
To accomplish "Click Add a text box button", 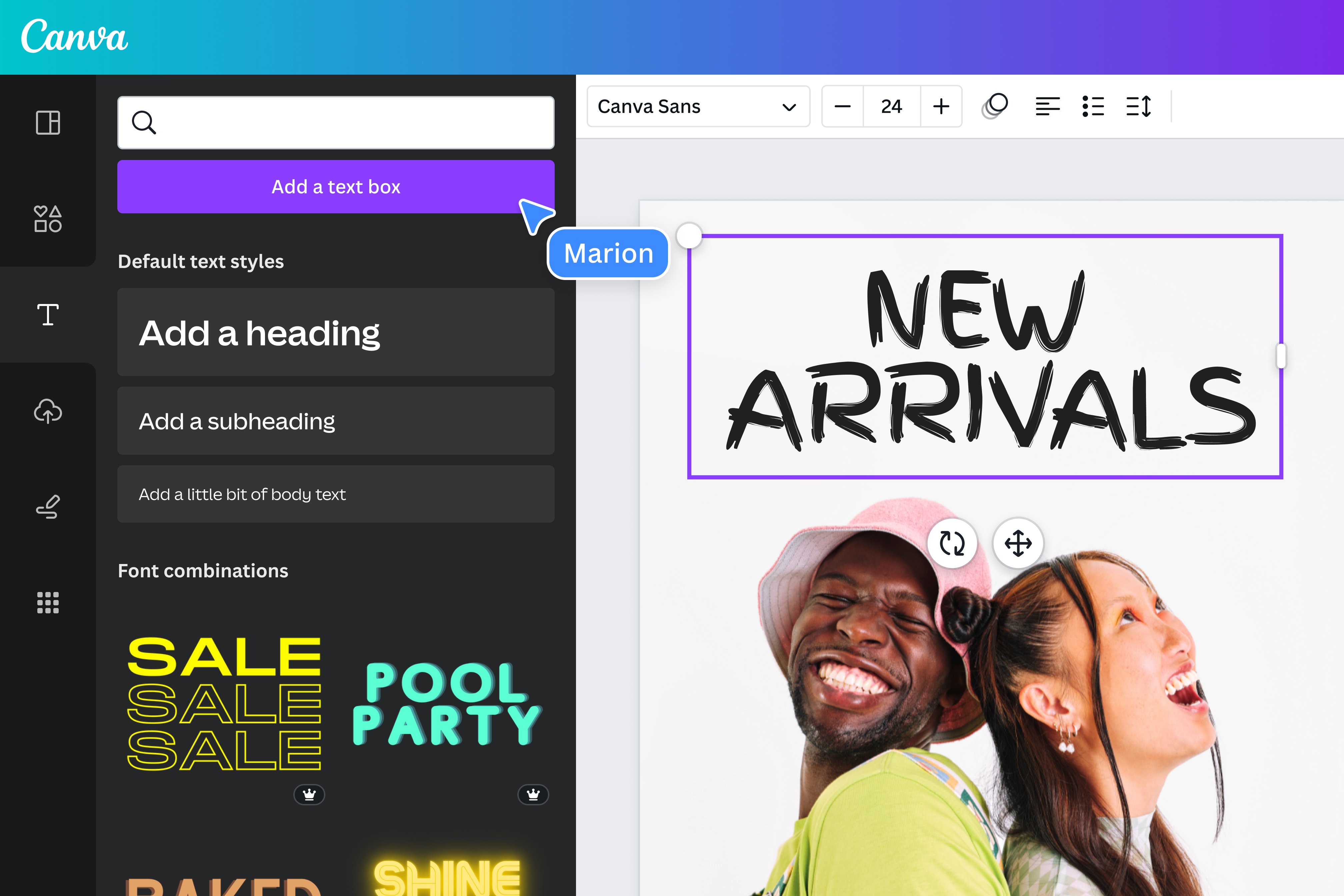I will [336, 186].
